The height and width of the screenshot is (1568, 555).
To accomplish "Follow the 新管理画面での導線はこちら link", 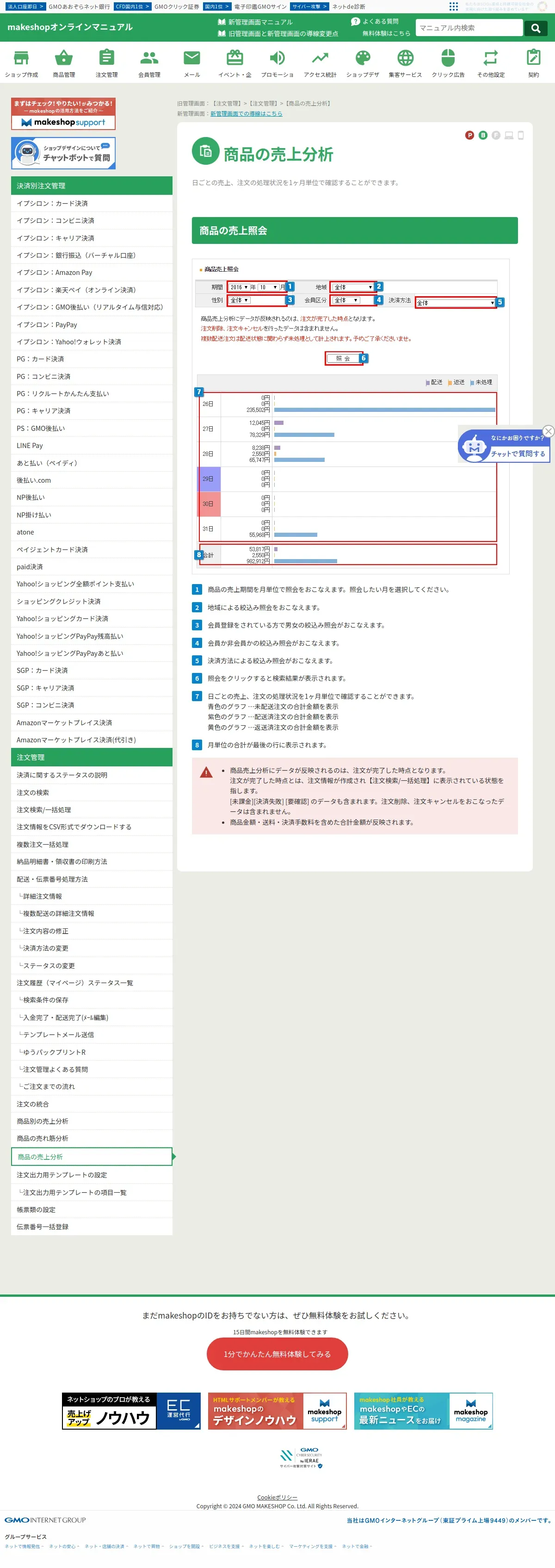I will [x=247, y=114].
